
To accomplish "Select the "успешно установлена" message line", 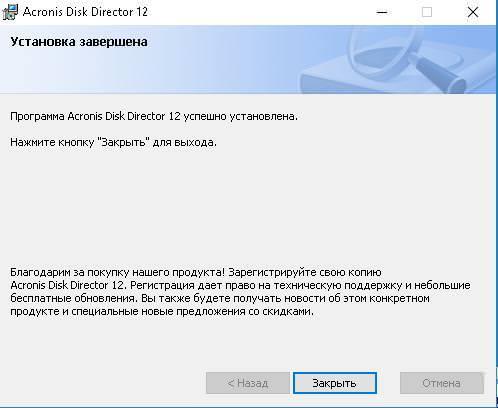I will click(x=154, y=116).
